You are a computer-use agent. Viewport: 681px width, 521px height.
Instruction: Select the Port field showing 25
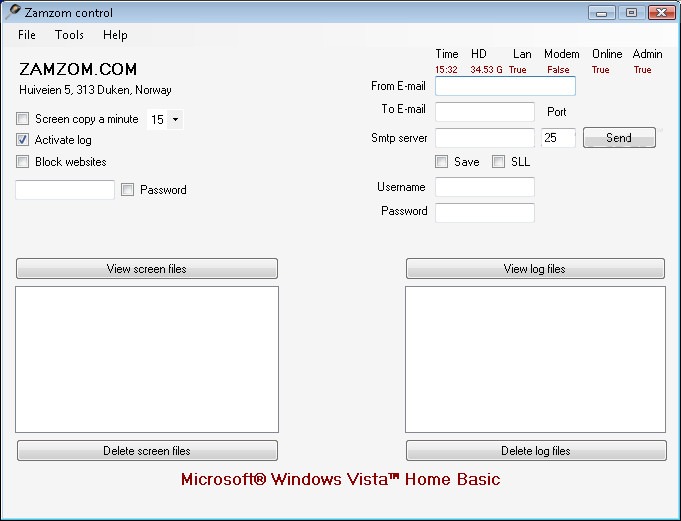pyautogui.click(x=558, y=138)
